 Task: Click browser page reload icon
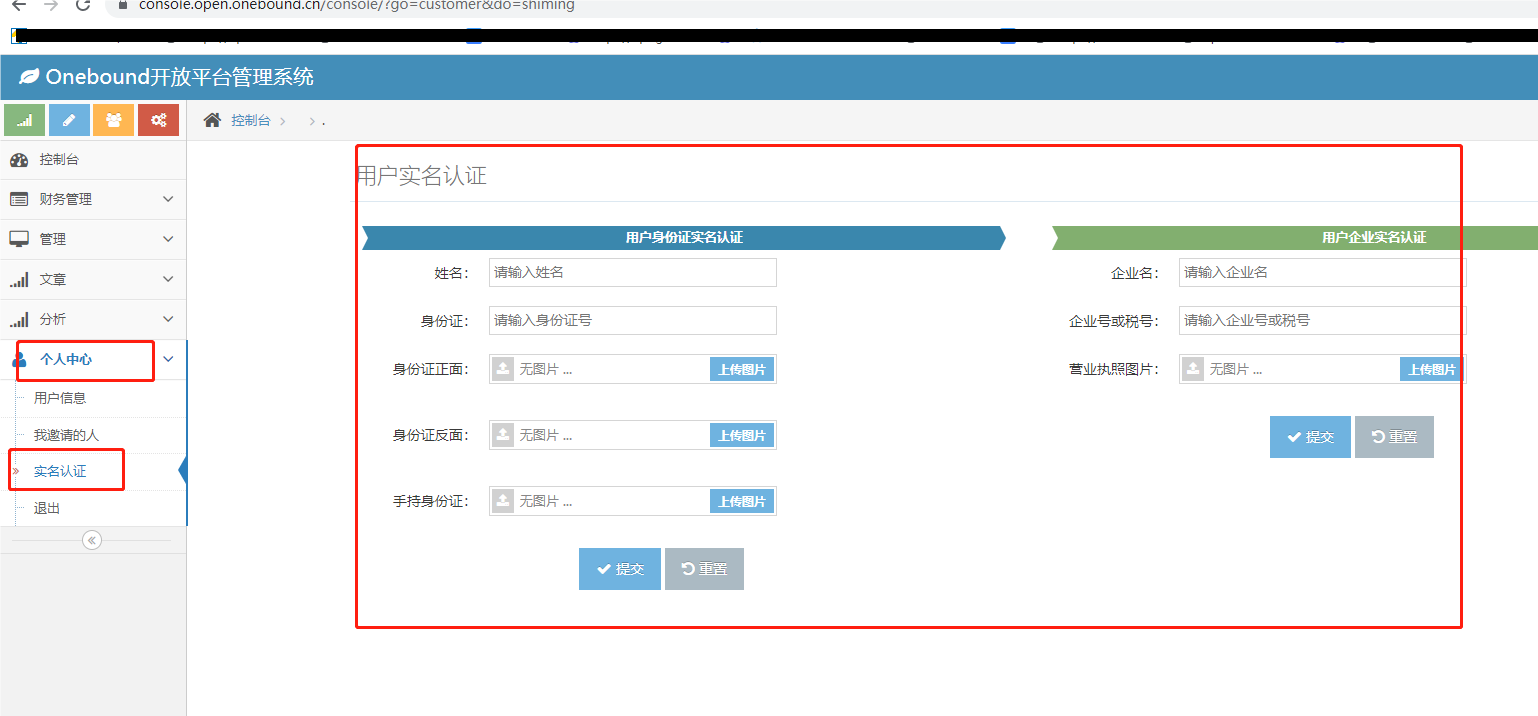pyautogui.click(x=83, y=5)
